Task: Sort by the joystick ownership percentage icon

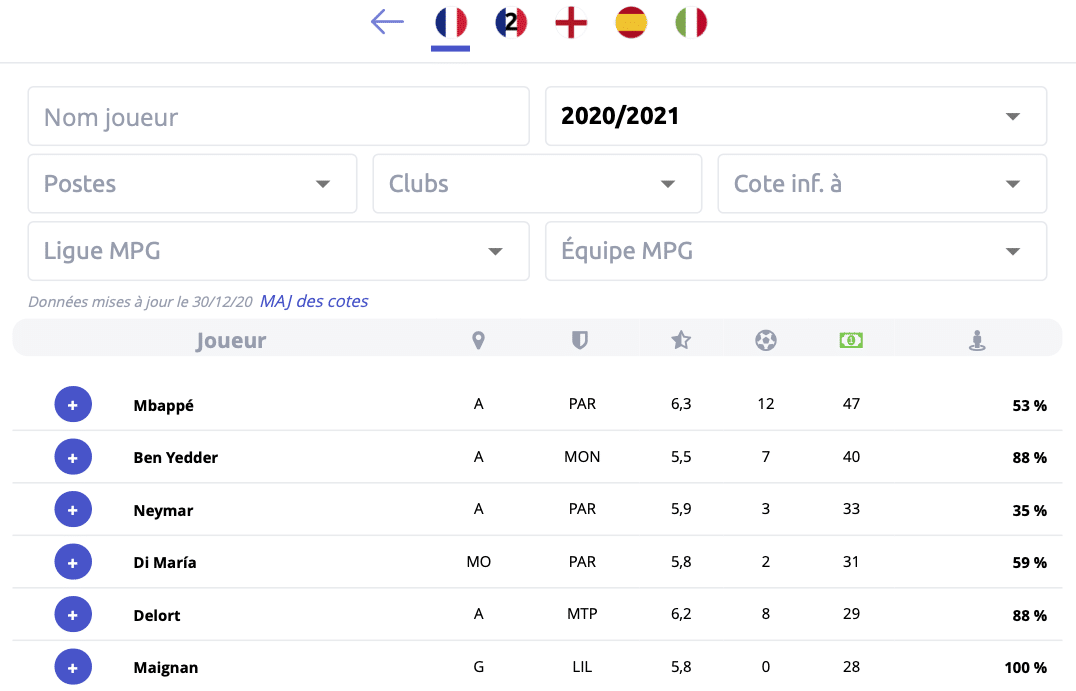Action: [977, 340]
